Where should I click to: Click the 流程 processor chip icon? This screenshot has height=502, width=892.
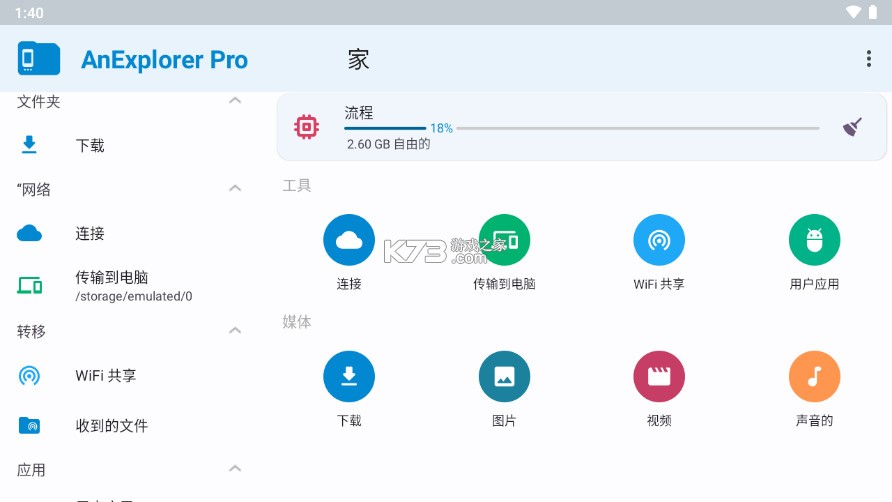[x=307, y=127]
